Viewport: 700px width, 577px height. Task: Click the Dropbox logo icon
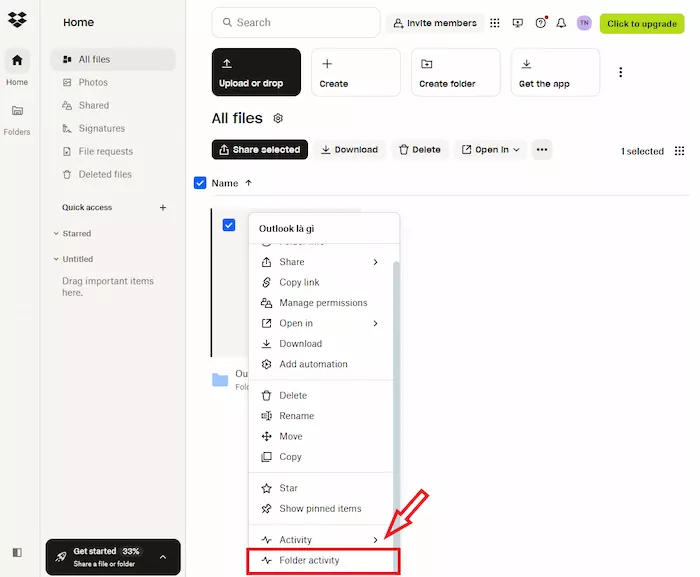coord(17,20)
